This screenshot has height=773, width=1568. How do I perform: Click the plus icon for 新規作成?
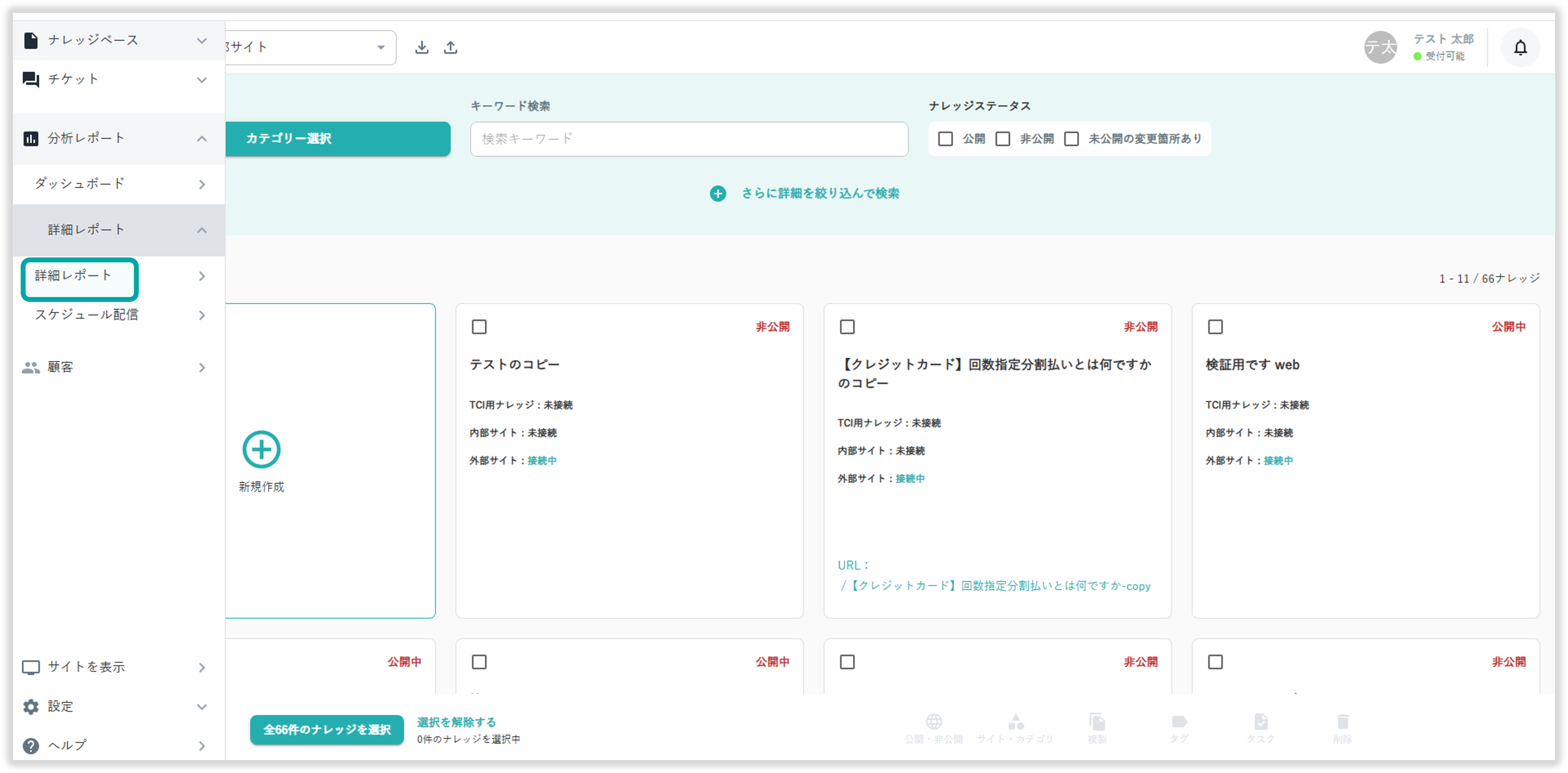[261, 449]
